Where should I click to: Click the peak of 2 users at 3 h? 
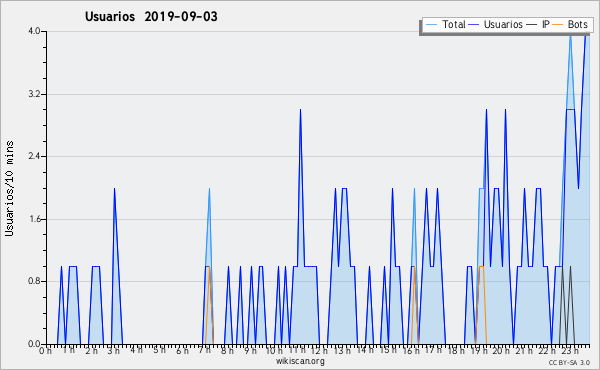coord(114,189)
